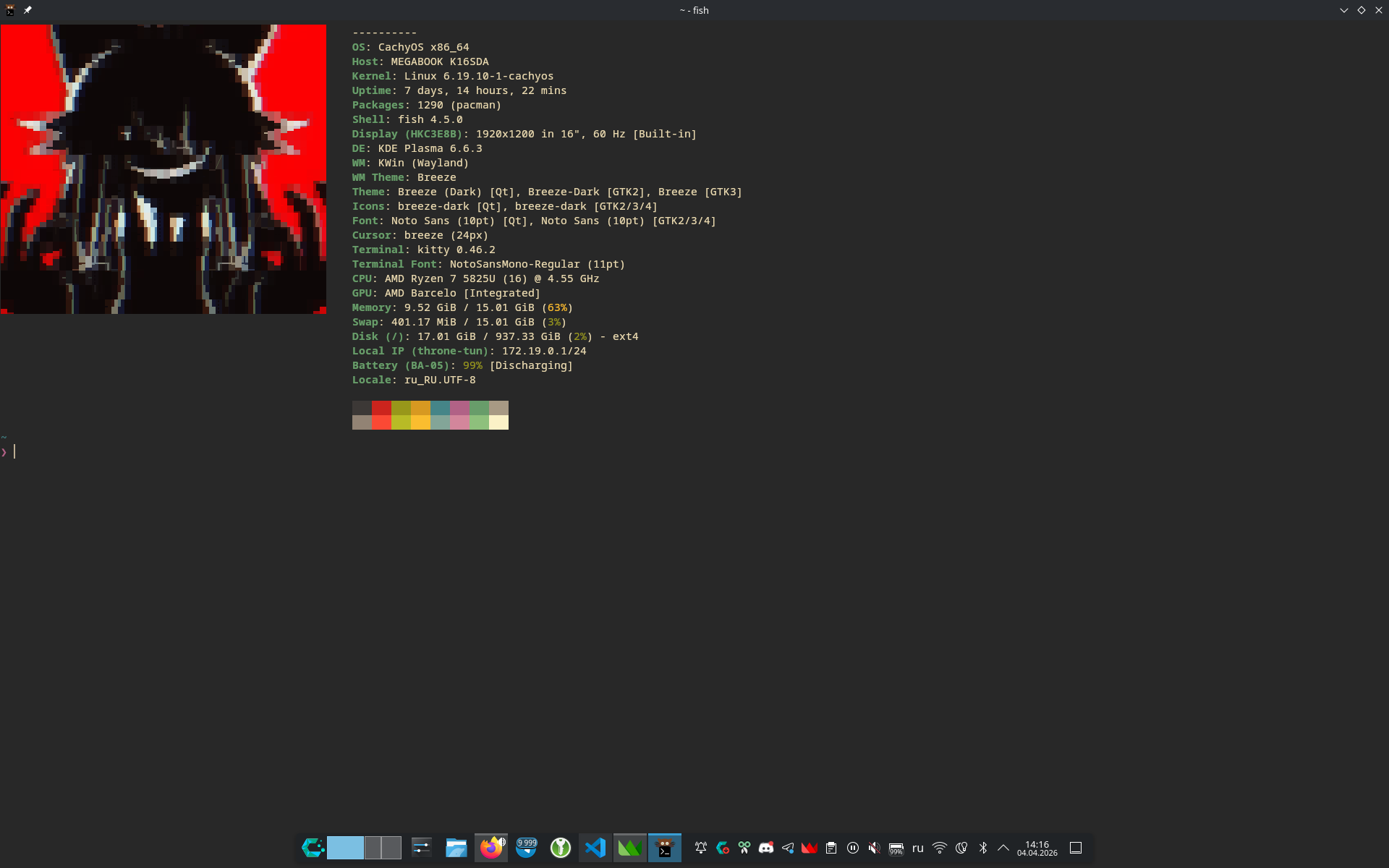Switch keyboard layout via ru indicator

[x=918, y=848]
